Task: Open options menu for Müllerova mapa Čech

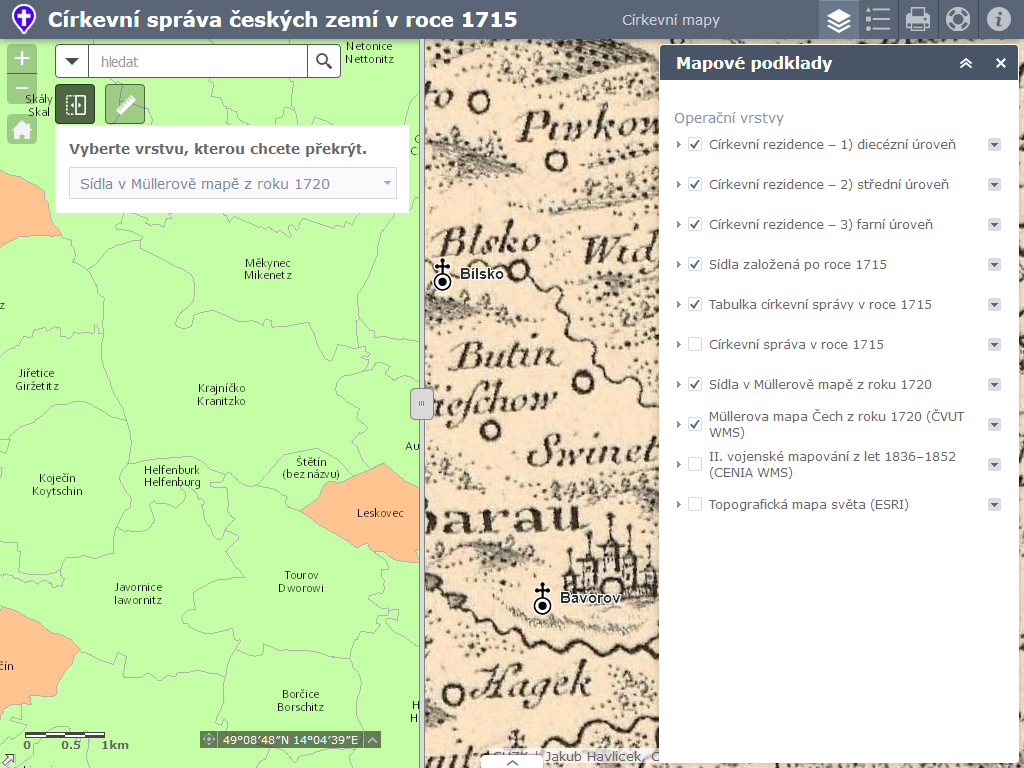Action: point(994,424)
